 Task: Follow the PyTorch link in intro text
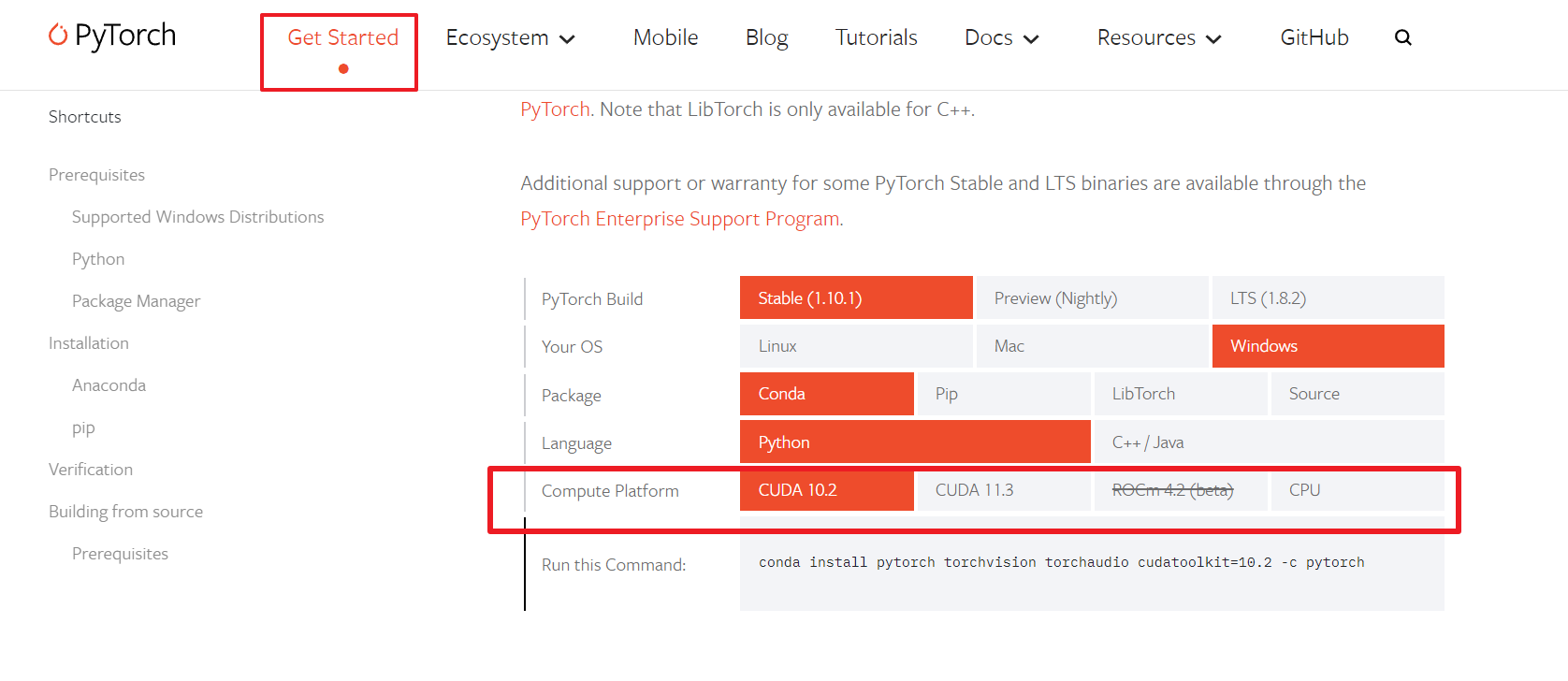[555, 109]
